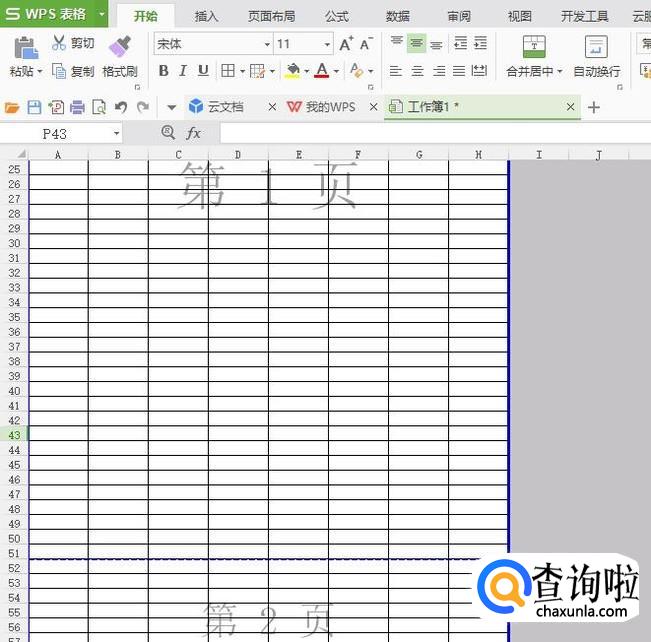Apply cell borders icon
This screenshot has width=651, height=642.
pyautogui.click(x=228, y=71)
